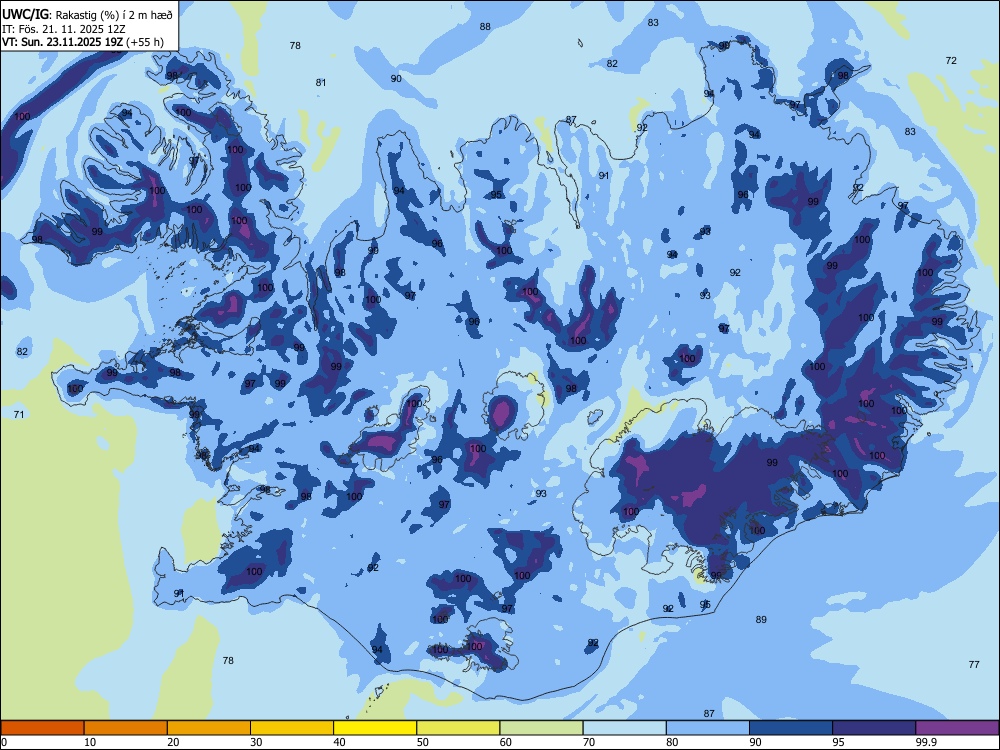
Task: Click the '80' tick label under the color bar
Action: [x=672, y=742]
